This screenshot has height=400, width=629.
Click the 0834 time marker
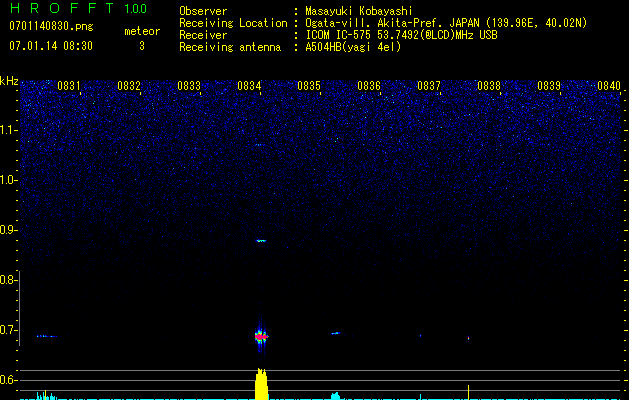(x=249, y=86)
